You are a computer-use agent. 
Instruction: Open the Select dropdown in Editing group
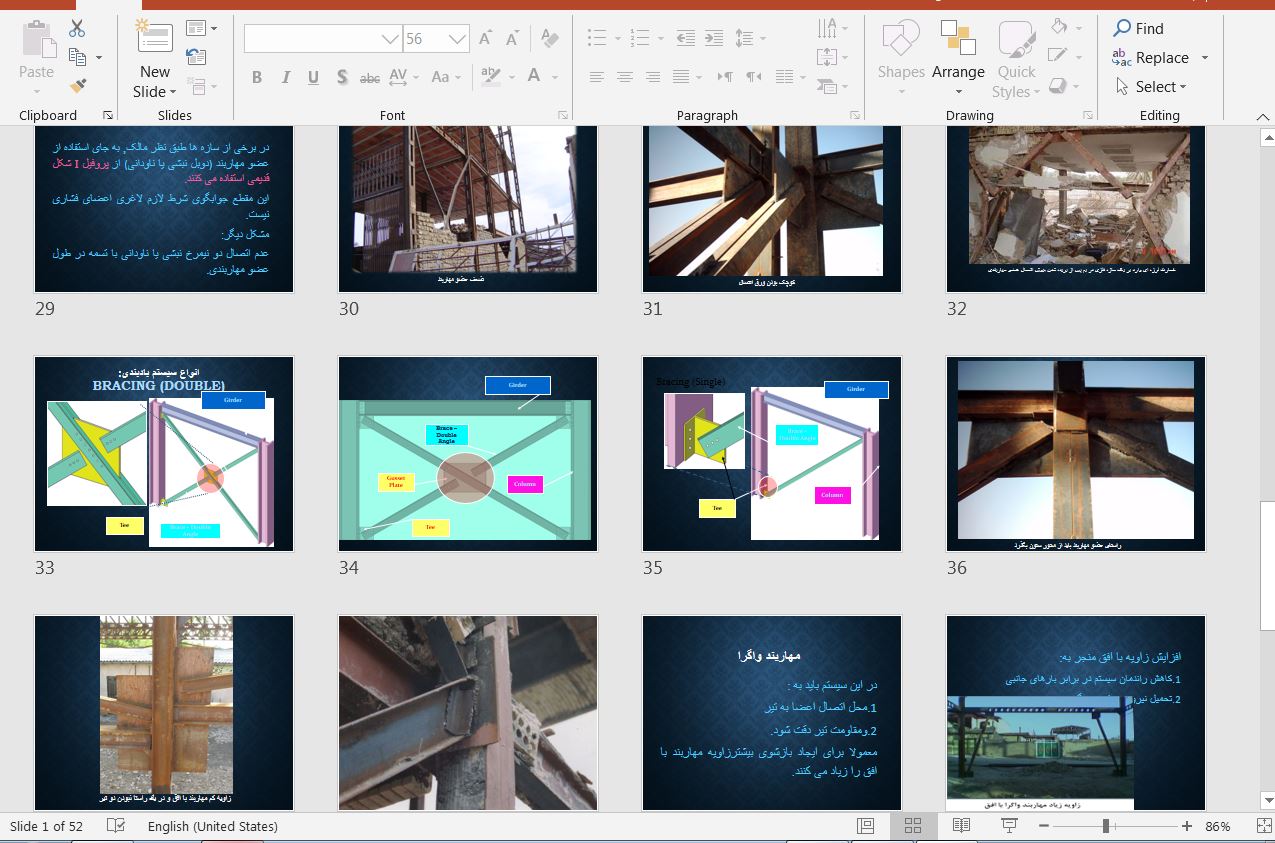click(1160, 87)
